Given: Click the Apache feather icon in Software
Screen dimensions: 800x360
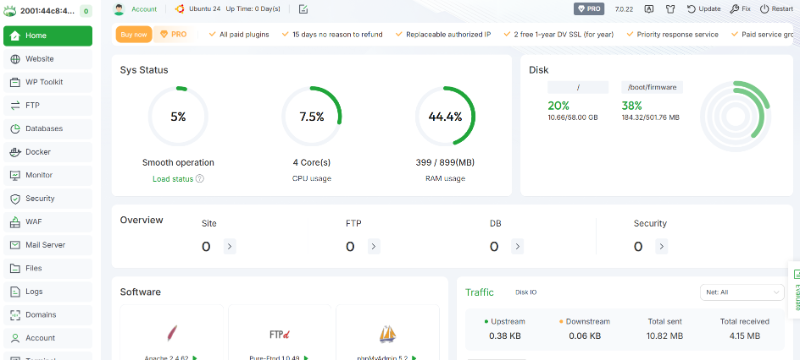Looking at the screenshot, I should [172, 334].
